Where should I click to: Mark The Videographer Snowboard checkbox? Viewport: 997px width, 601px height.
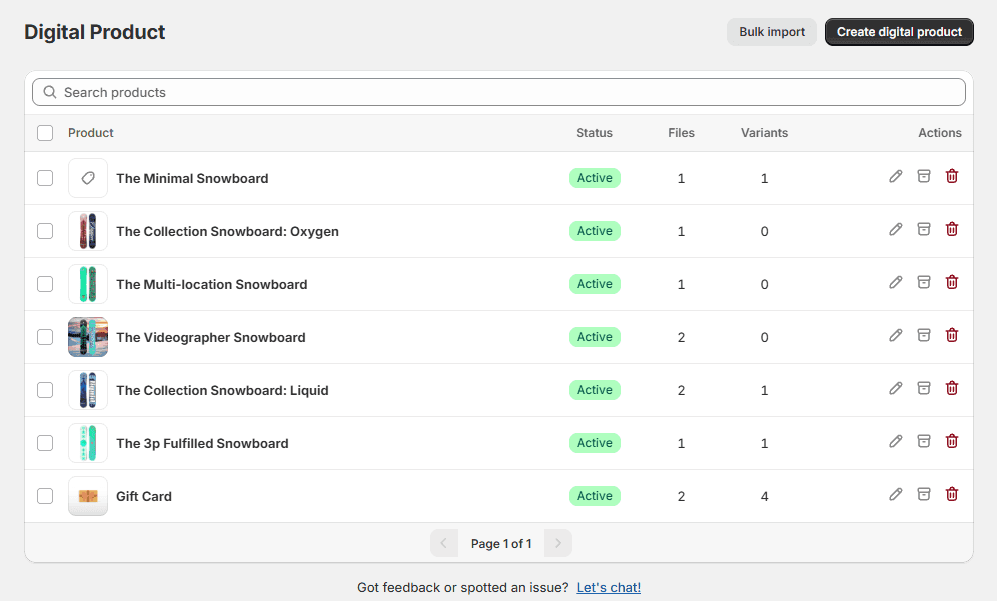coord(45,337)
